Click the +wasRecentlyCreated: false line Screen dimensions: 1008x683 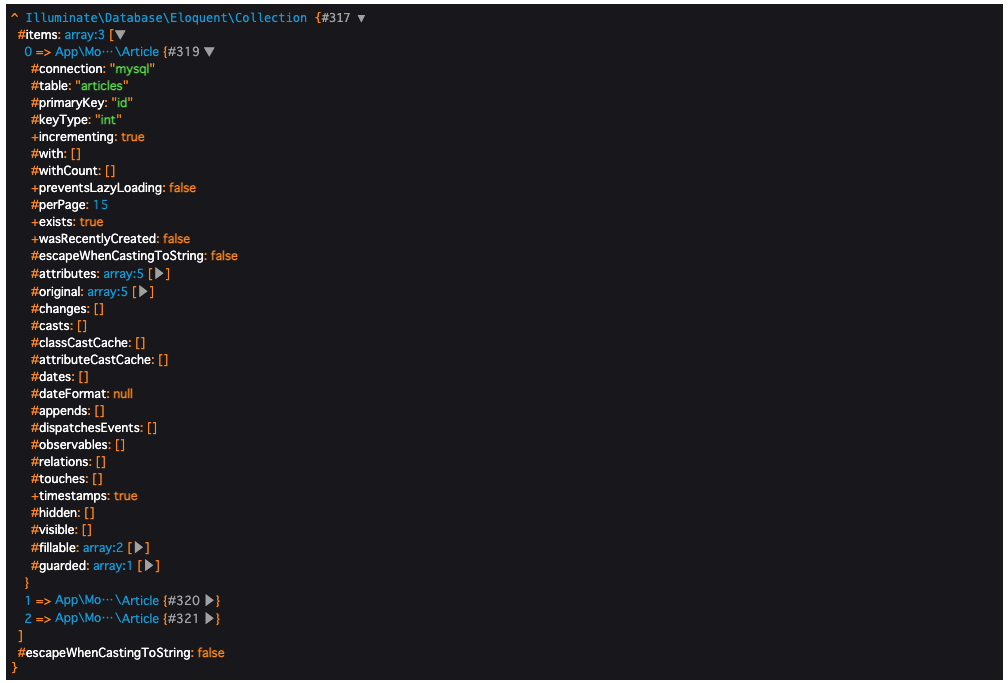[x=110, y=239]
